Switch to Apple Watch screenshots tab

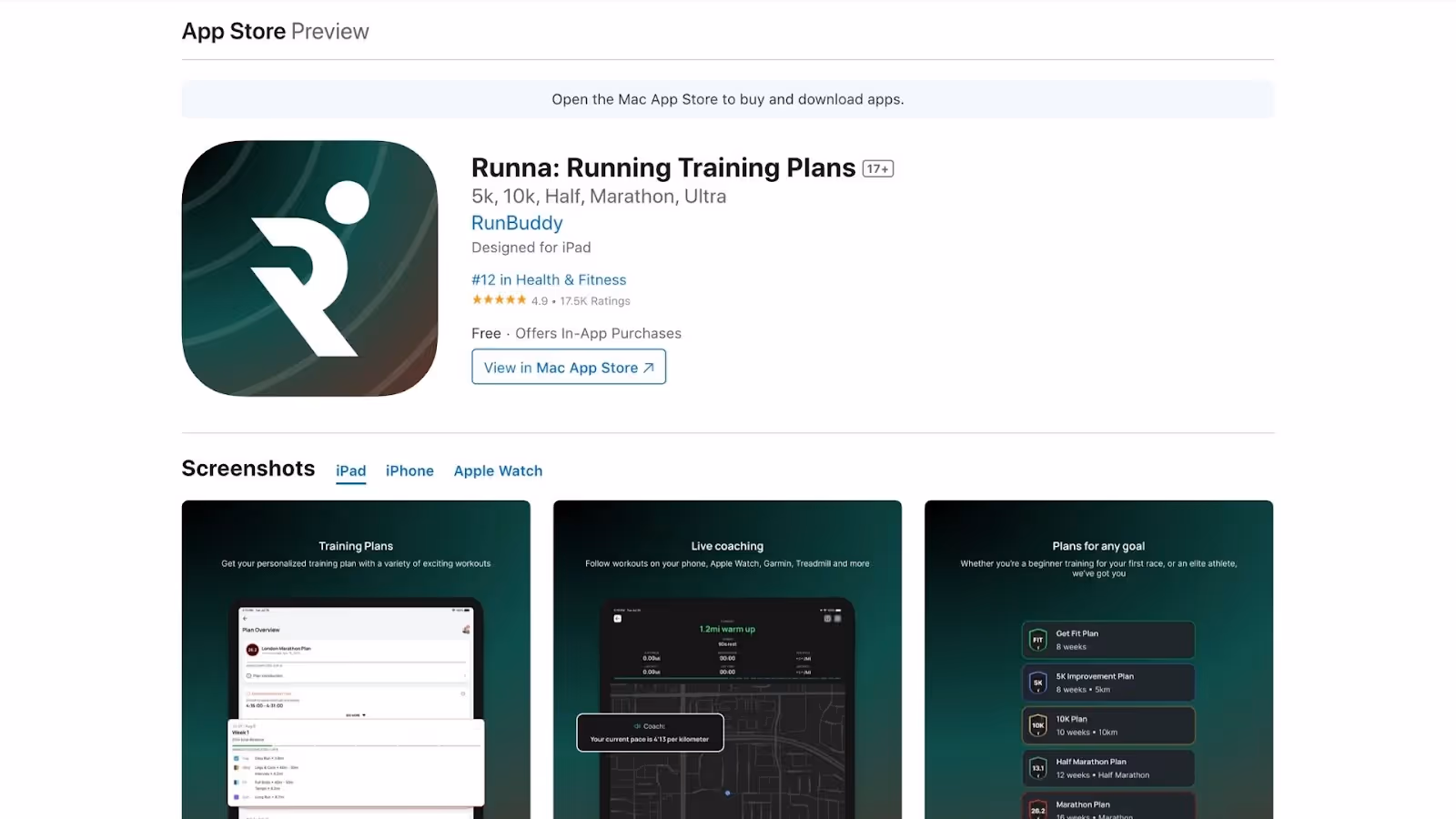click(498, 470)
